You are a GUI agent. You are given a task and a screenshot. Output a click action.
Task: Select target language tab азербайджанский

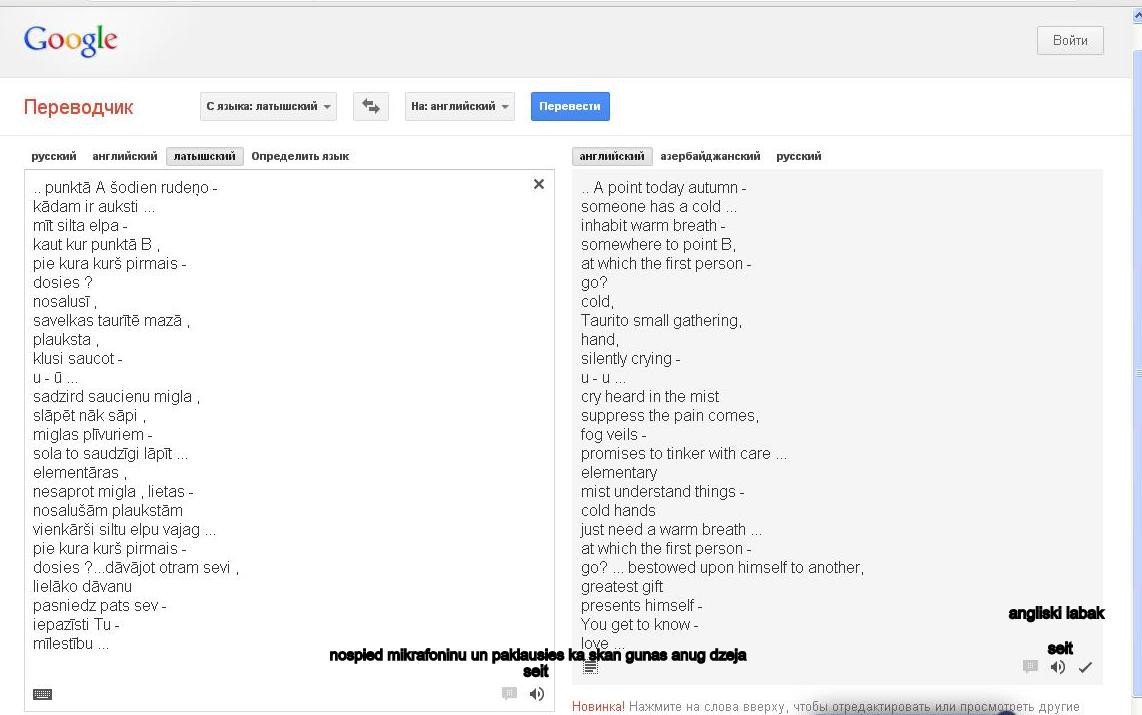(710, 156)
